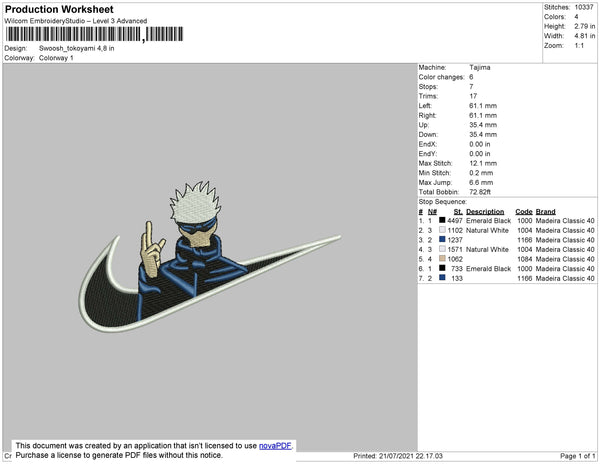Select the tan swatch in stop row 5
The width and height of the screenshot is (600, 464).
click(442, 259)
